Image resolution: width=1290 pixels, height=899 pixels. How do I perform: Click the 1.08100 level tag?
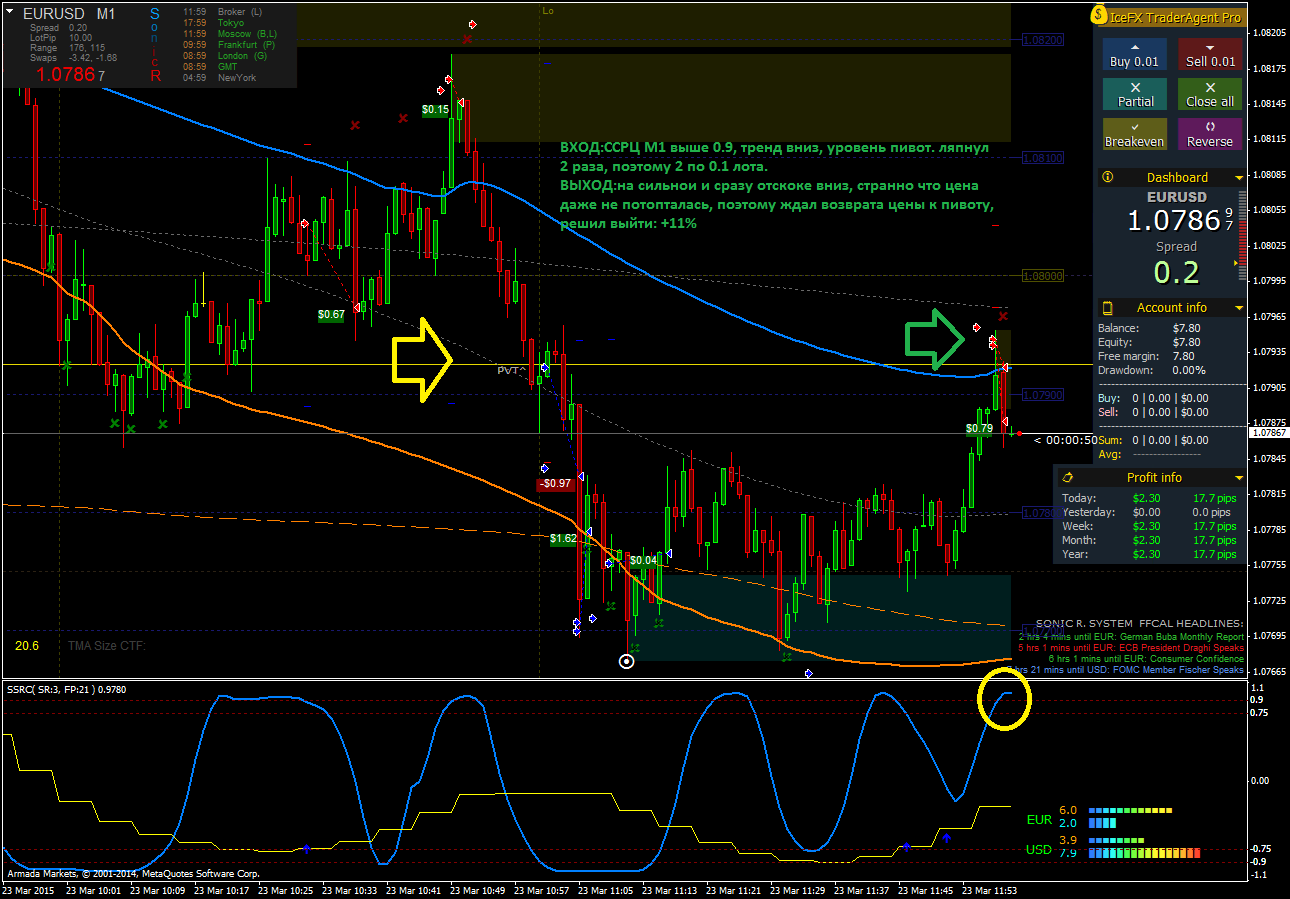(1043, 158)
